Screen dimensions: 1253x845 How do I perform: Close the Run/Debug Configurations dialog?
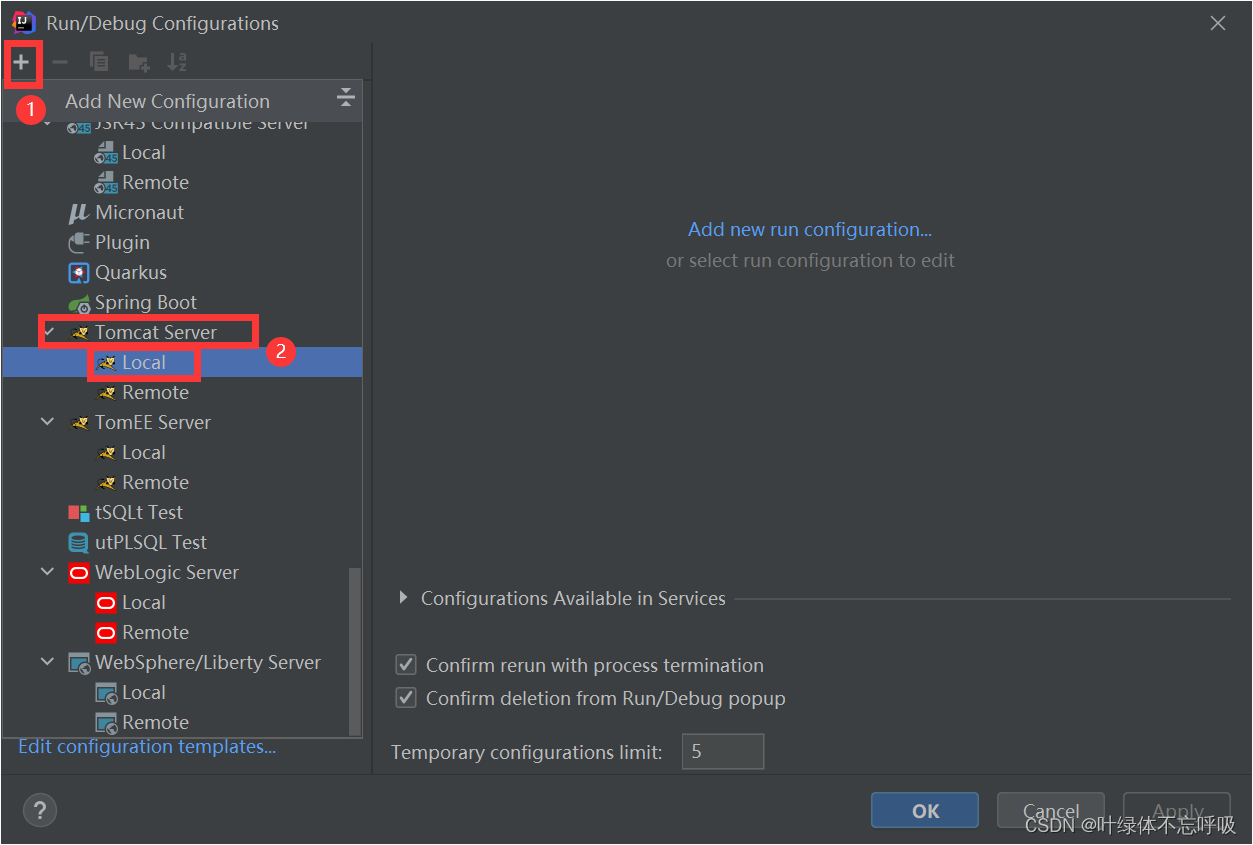(x=1217, y=23)
